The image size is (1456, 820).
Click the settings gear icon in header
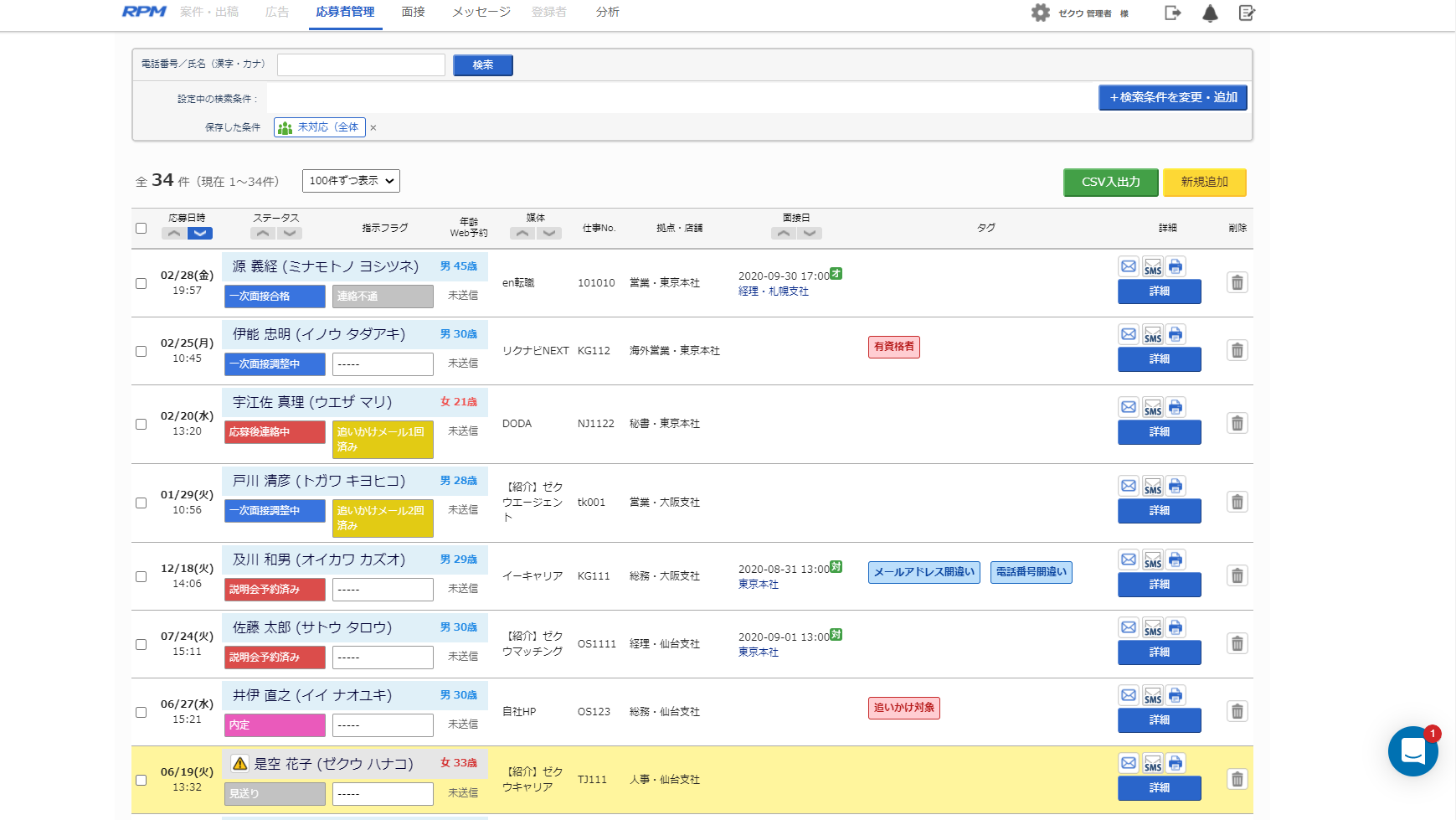[x=1040, y=13]
